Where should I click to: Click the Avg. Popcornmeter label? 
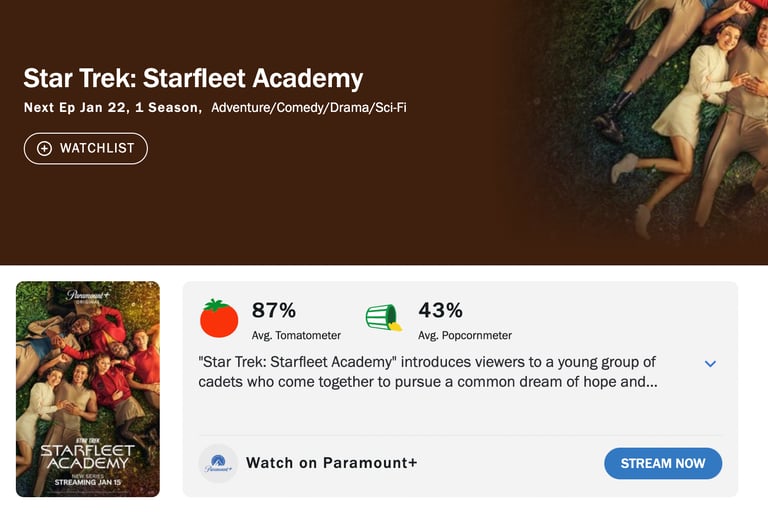[465, 336]
